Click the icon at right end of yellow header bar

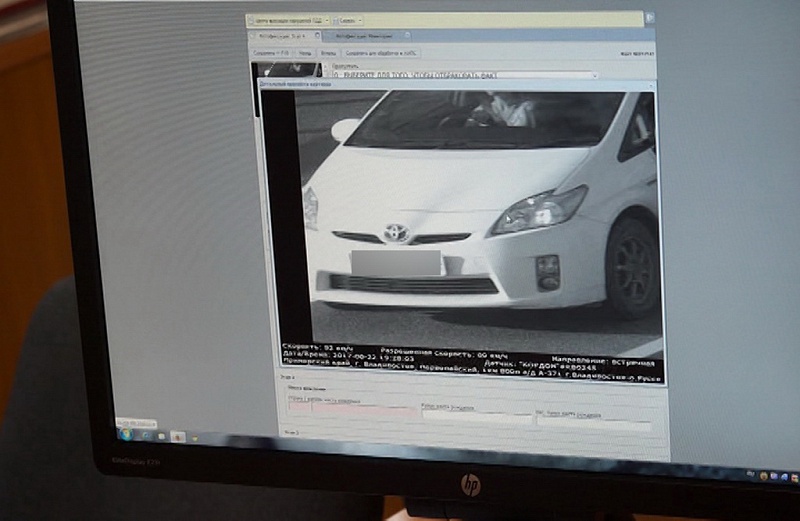(x=650, y=19)
